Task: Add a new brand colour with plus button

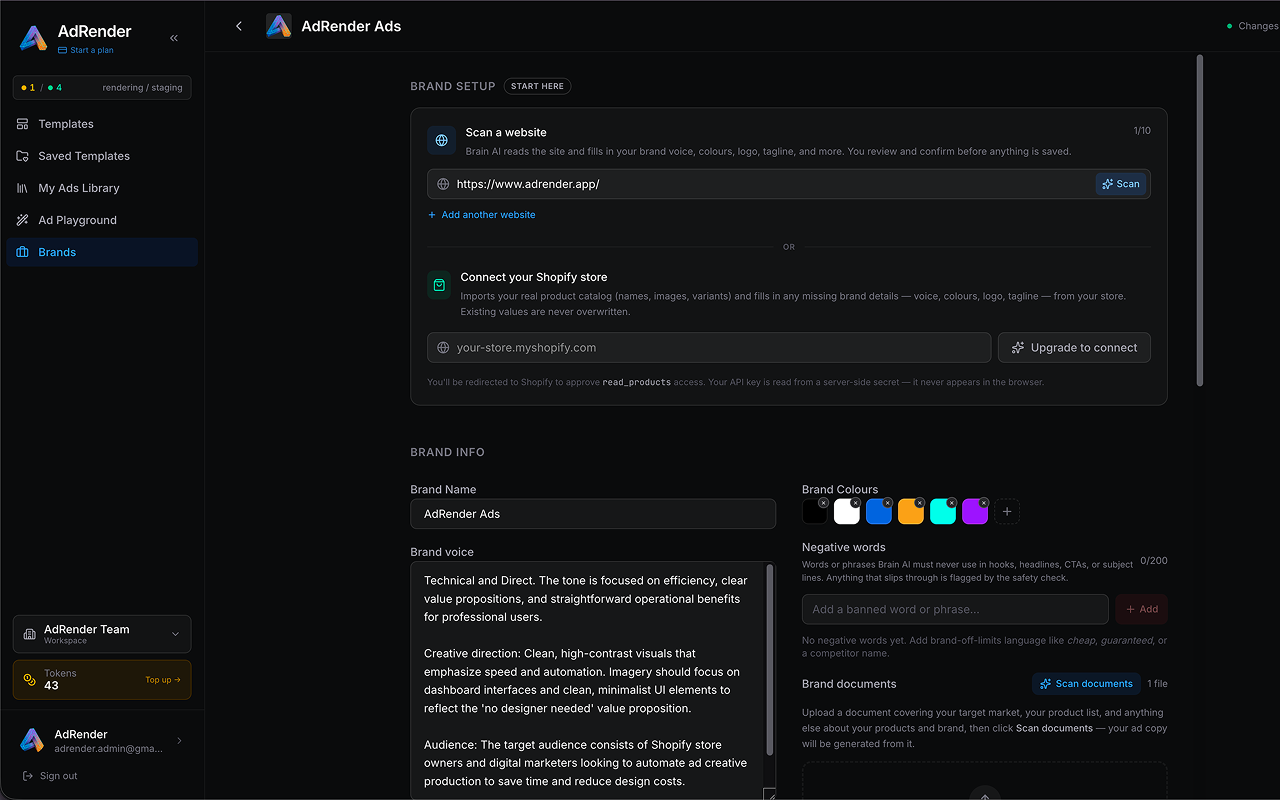Action: tap(1007, 512)
